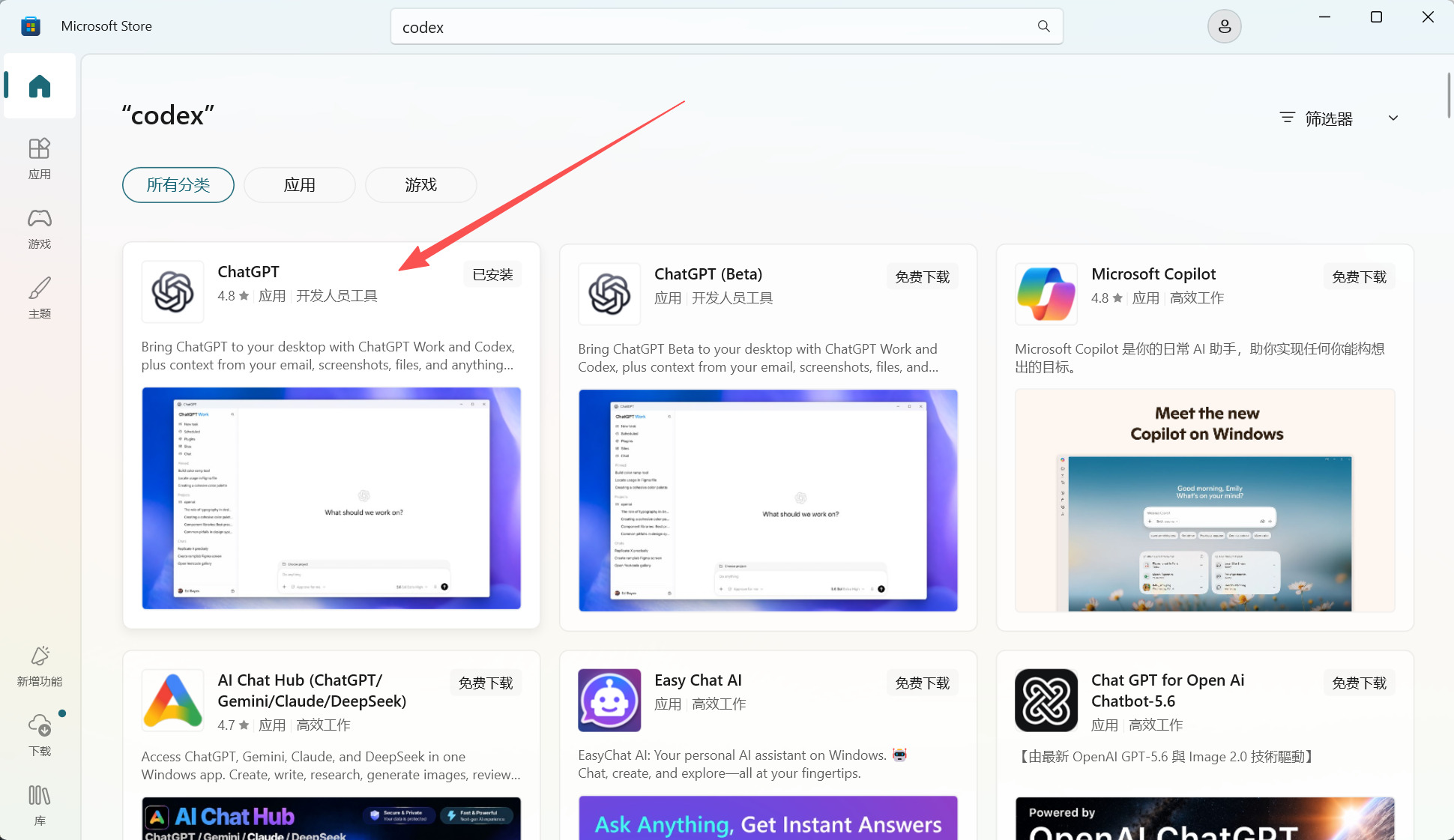
Task: Click the ChatGPT description starting Bring ChatGPT to
Action: click(328, 356)
